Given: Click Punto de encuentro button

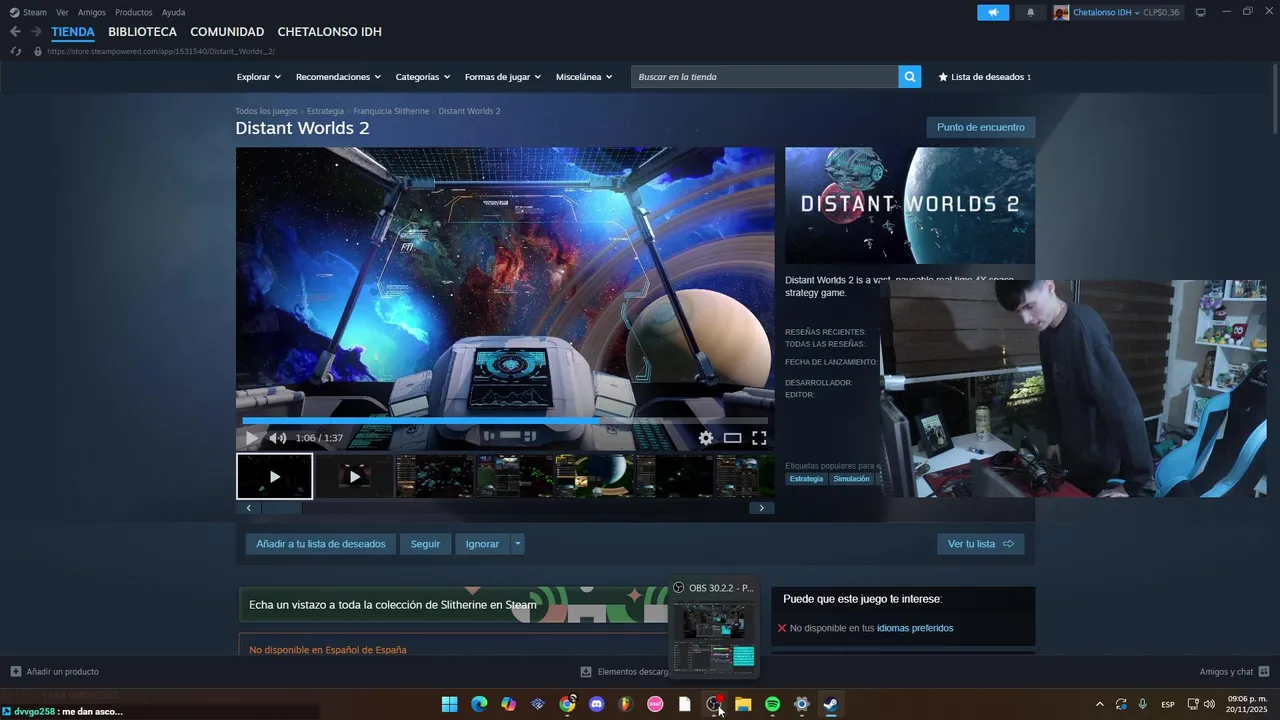Looking at the screenshot, I should (981, 127).
